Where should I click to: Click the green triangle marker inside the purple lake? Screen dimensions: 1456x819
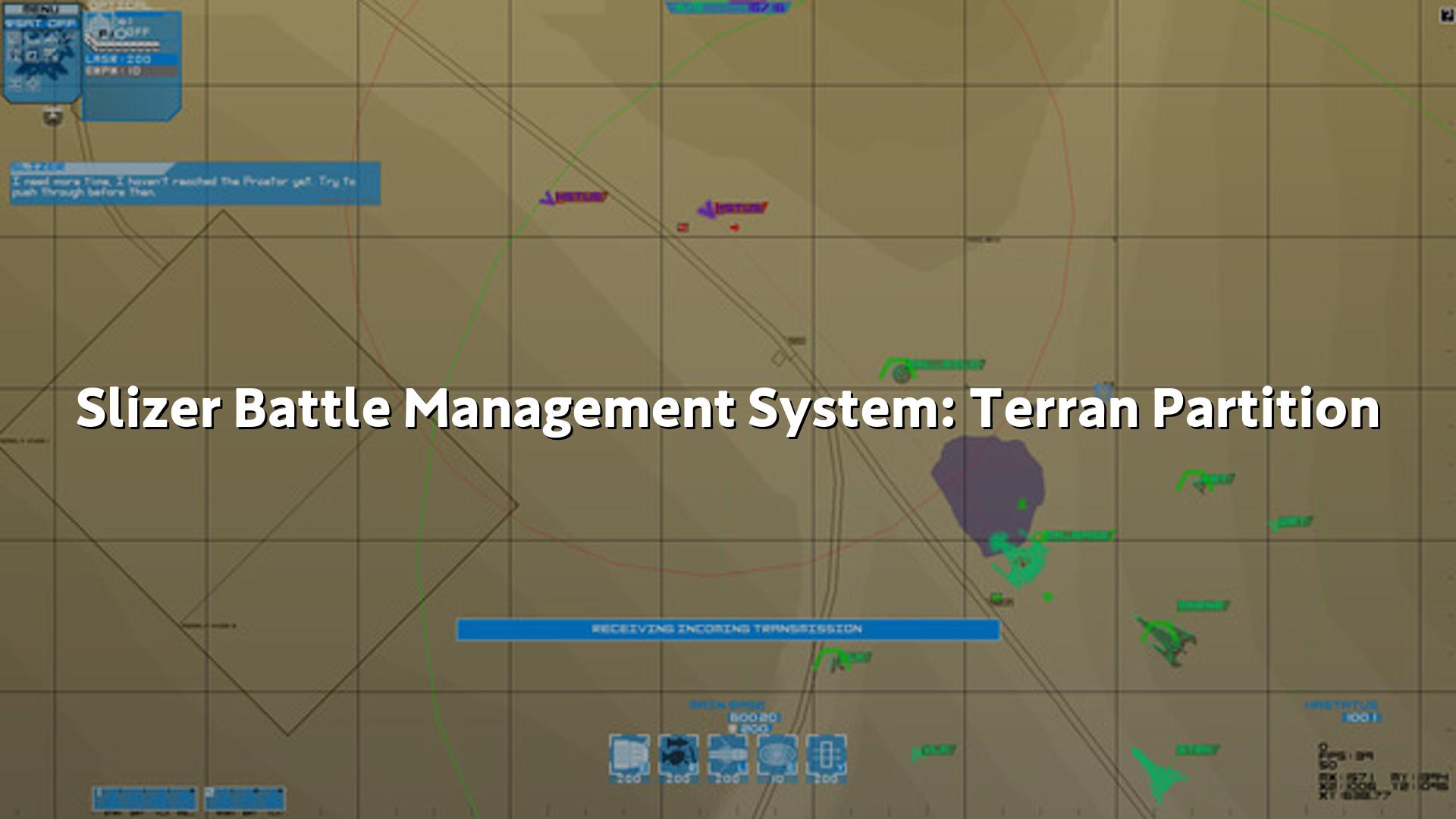(x=1022, y=503)
